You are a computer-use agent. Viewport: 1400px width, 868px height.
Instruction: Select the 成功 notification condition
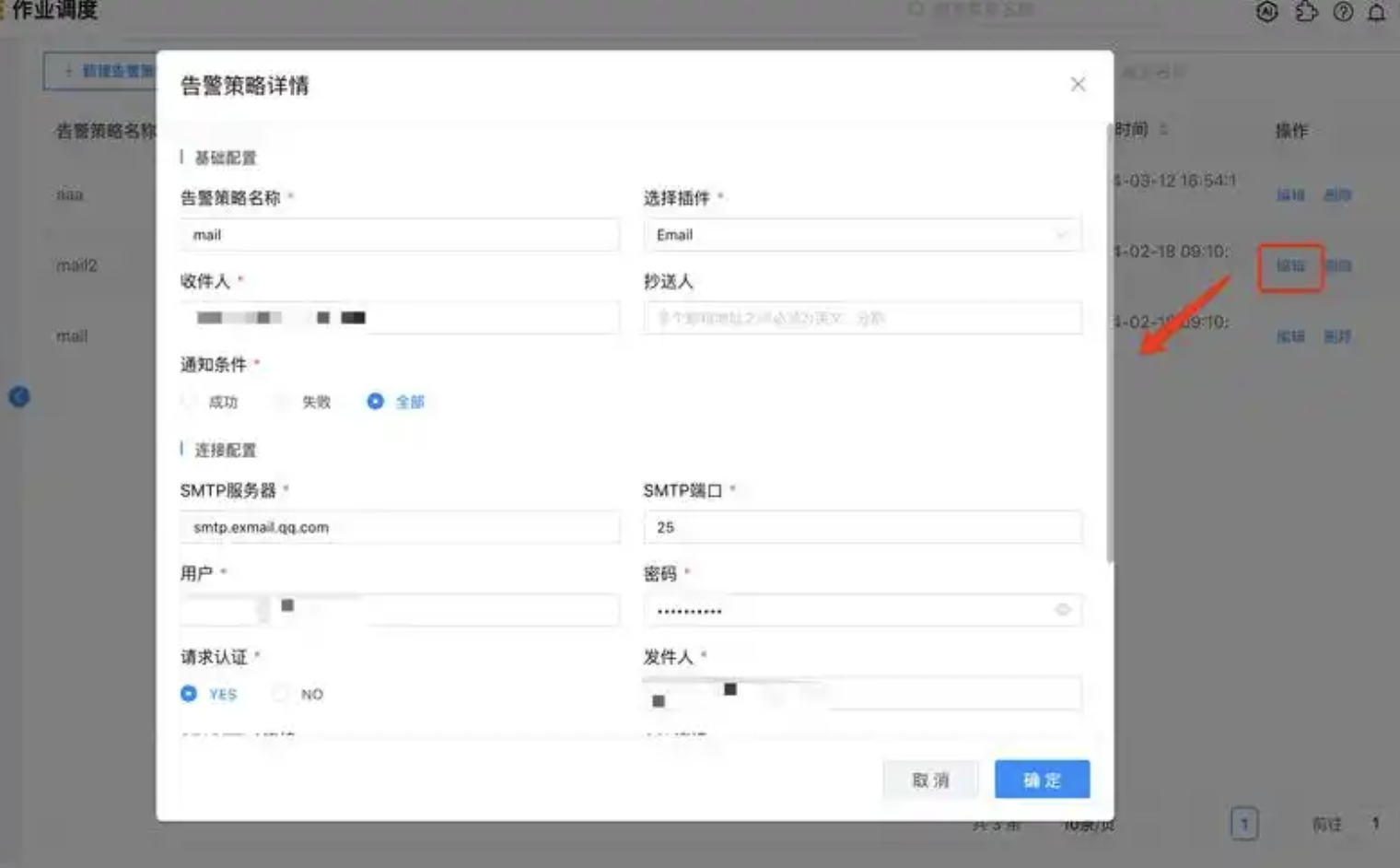click(191, 402)
